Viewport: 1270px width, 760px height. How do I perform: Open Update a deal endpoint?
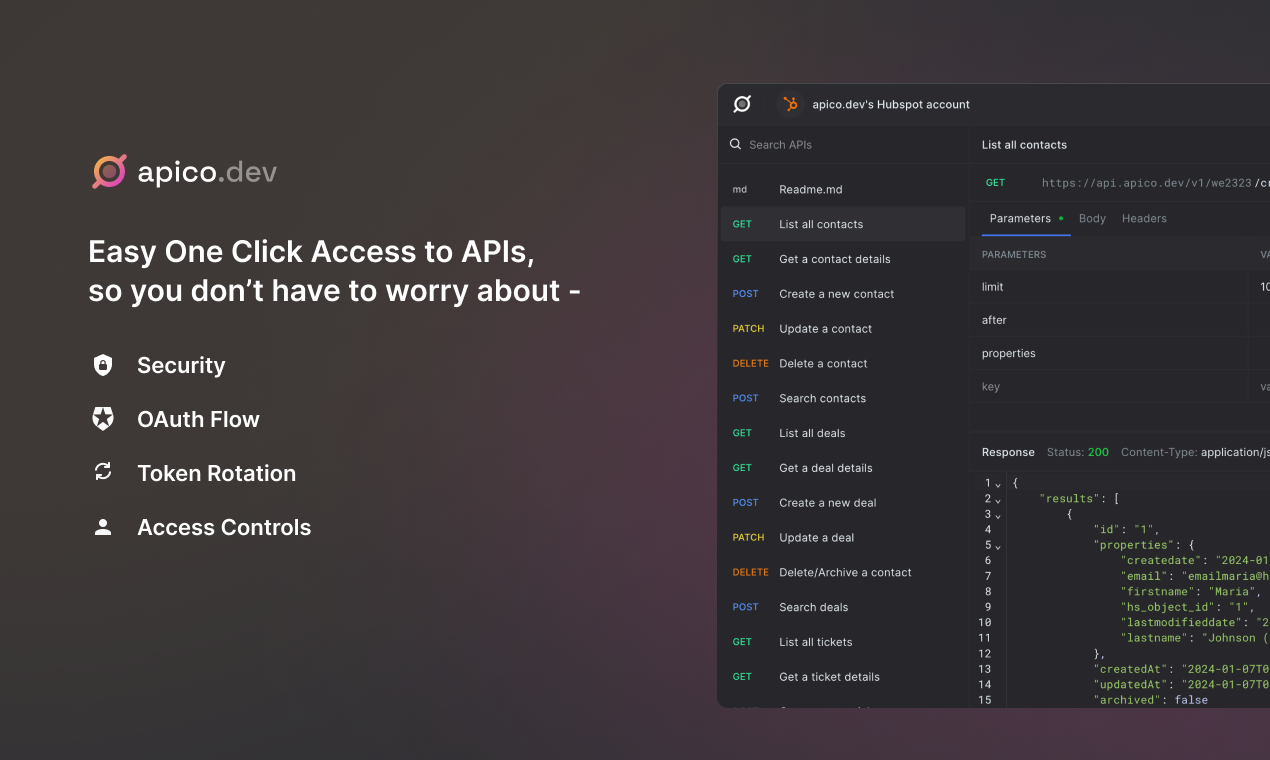click(x=843, y=537)
